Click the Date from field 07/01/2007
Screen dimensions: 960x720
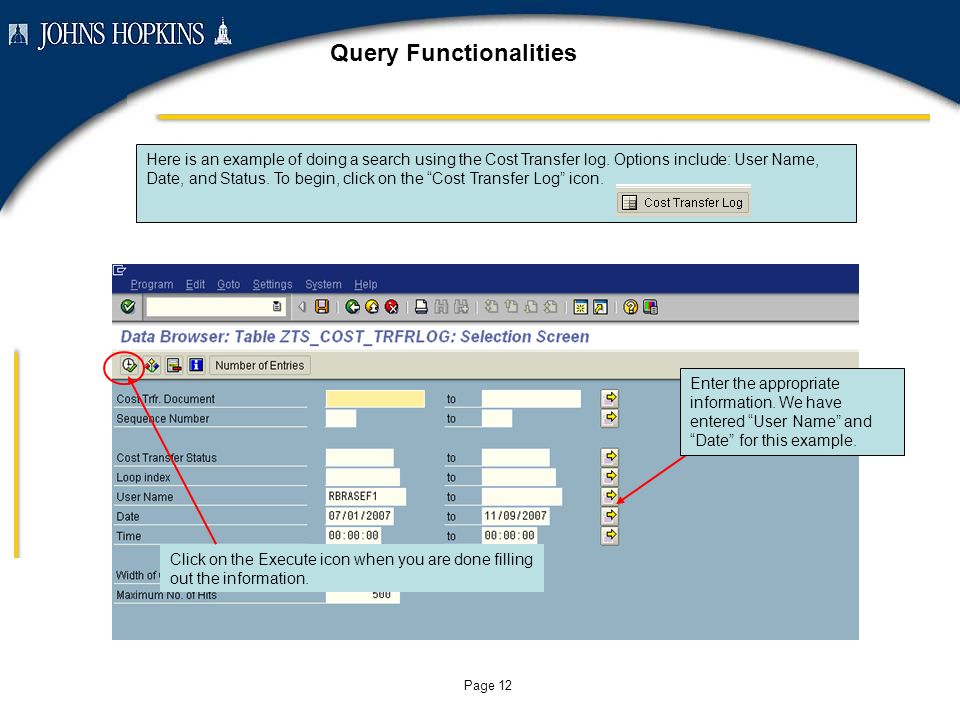tap(360, 516)
